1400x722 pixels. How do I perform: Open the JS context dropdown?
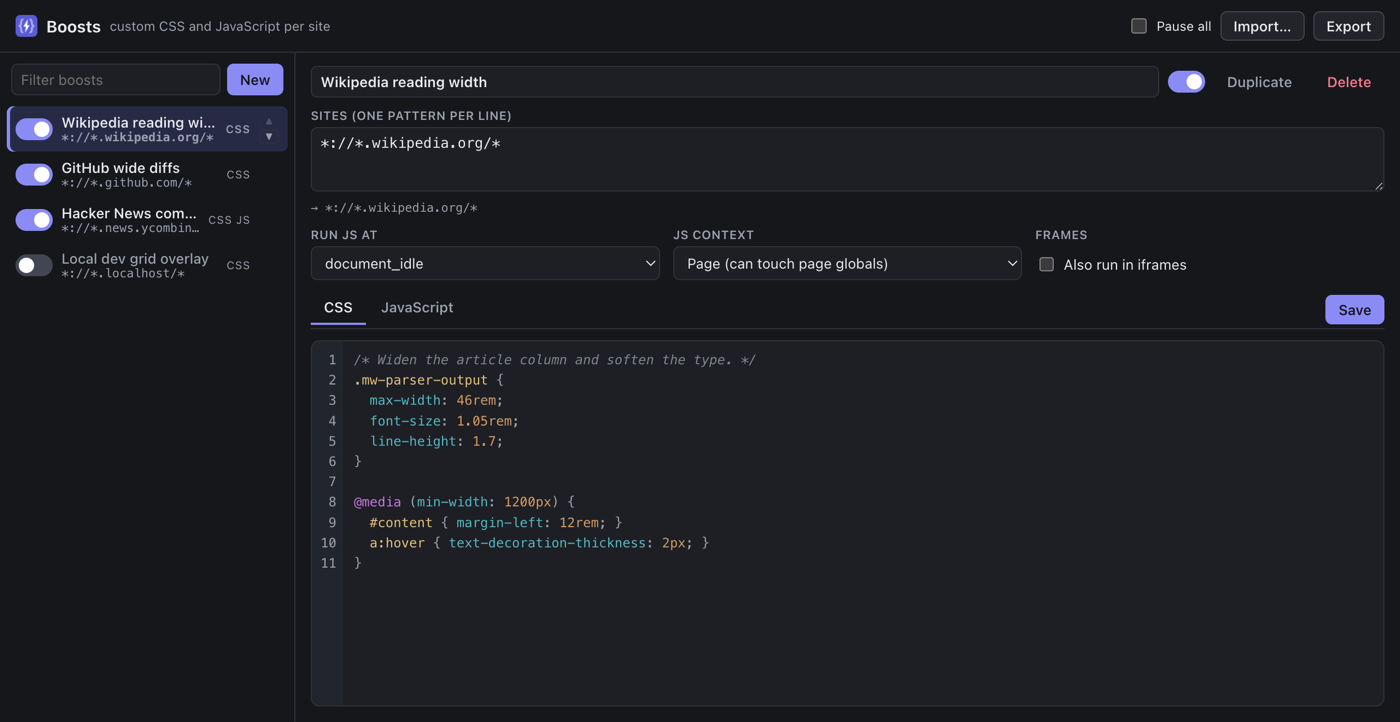[847, 263]
